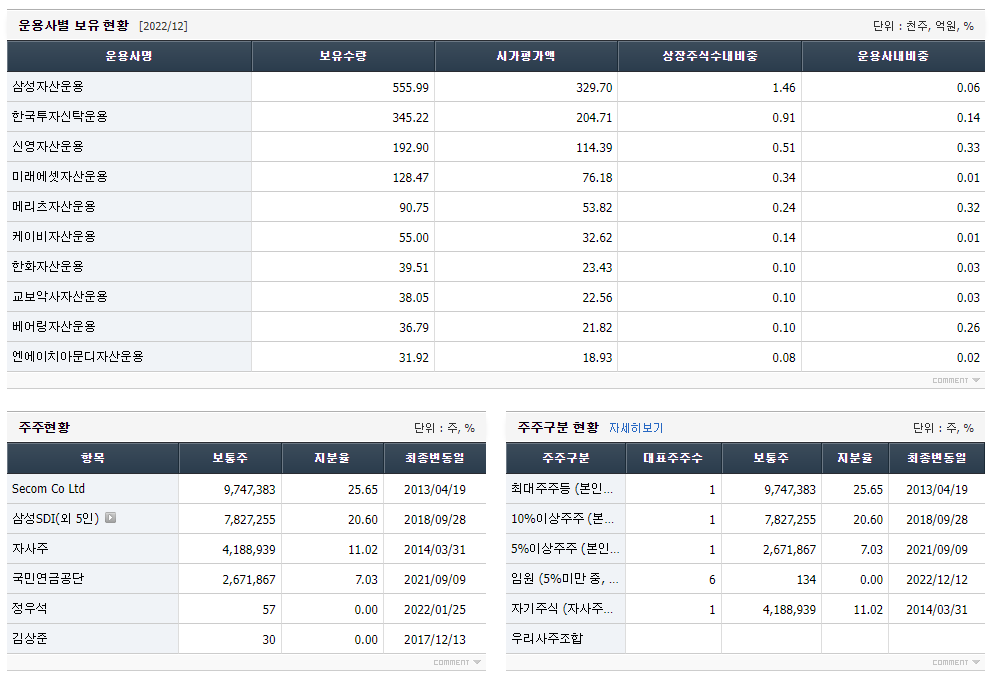The width and height of the screenshot is (992, 677).
Task: Click the 555.99 holding quantity value
Action: click(x=411, y=88)
